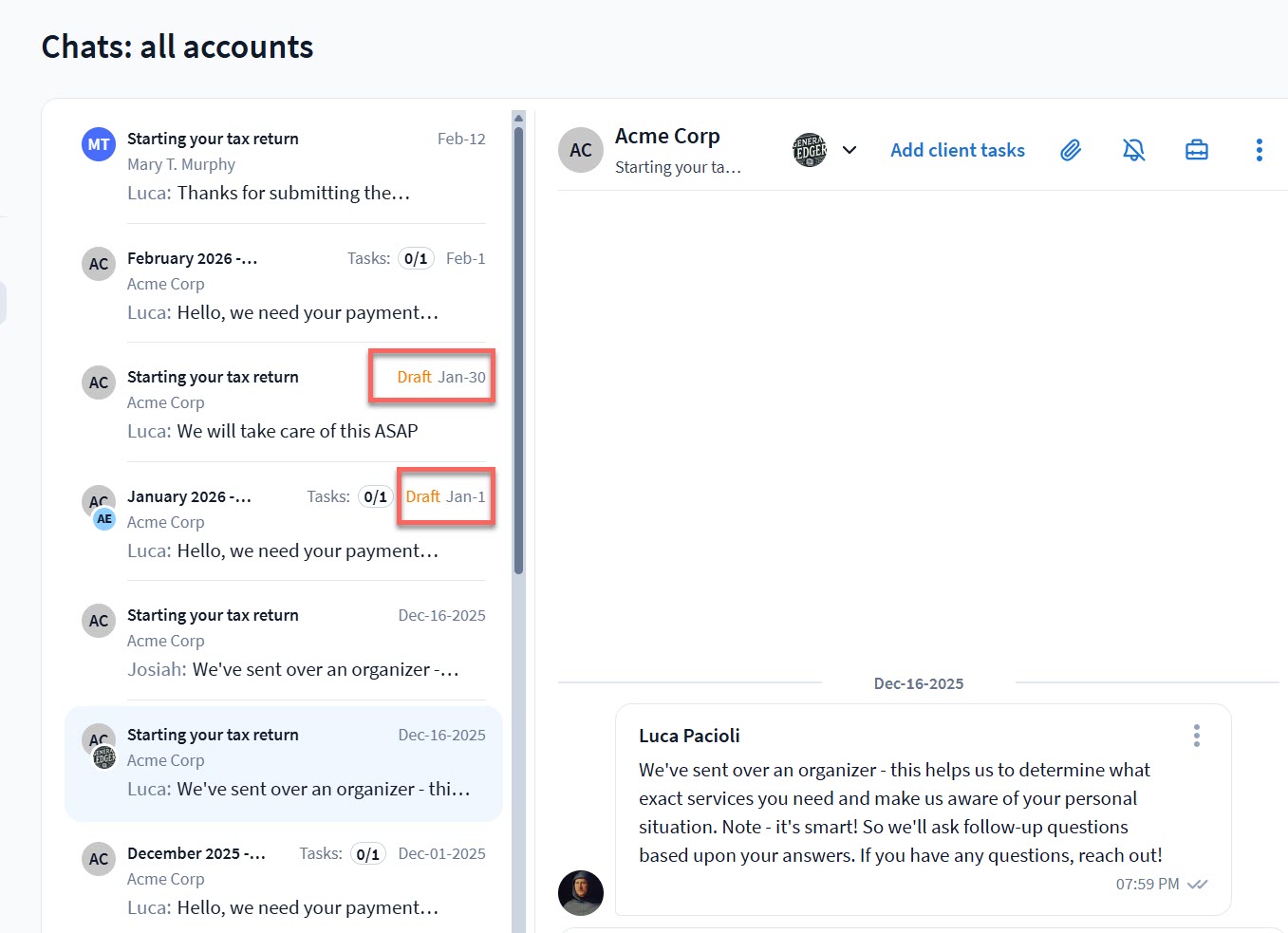Viewport: 1288px width, 933px height.
Task: Click the 0/1 tasks badge on December 2025
Action: click(367, 854)
